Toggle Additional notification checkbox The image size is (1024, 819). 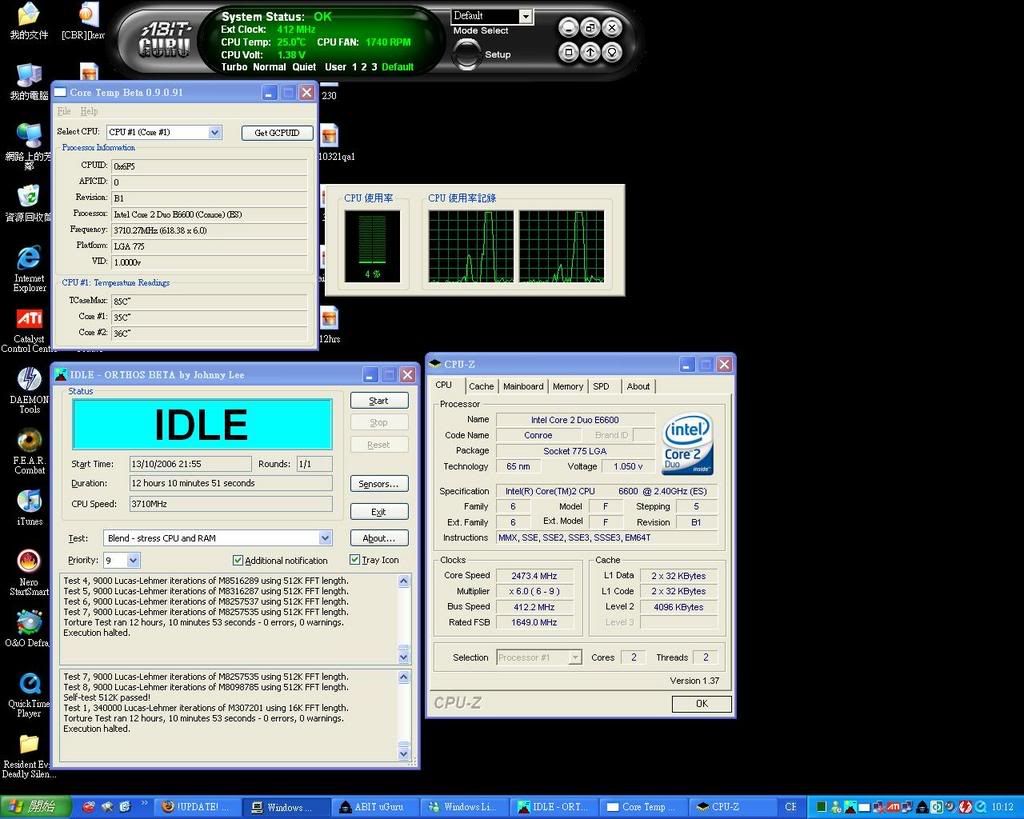coord(238,560)
